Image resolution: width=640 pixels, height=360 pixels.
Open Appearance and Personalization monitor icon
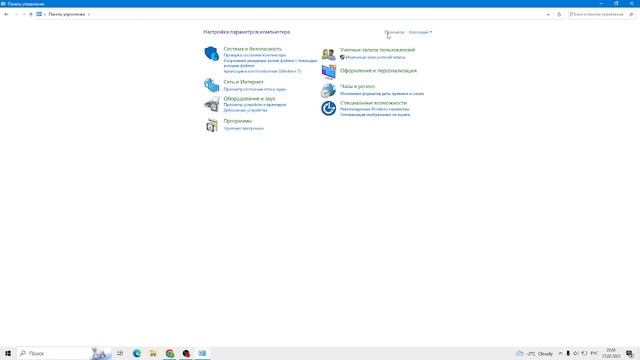coord(328,72)
